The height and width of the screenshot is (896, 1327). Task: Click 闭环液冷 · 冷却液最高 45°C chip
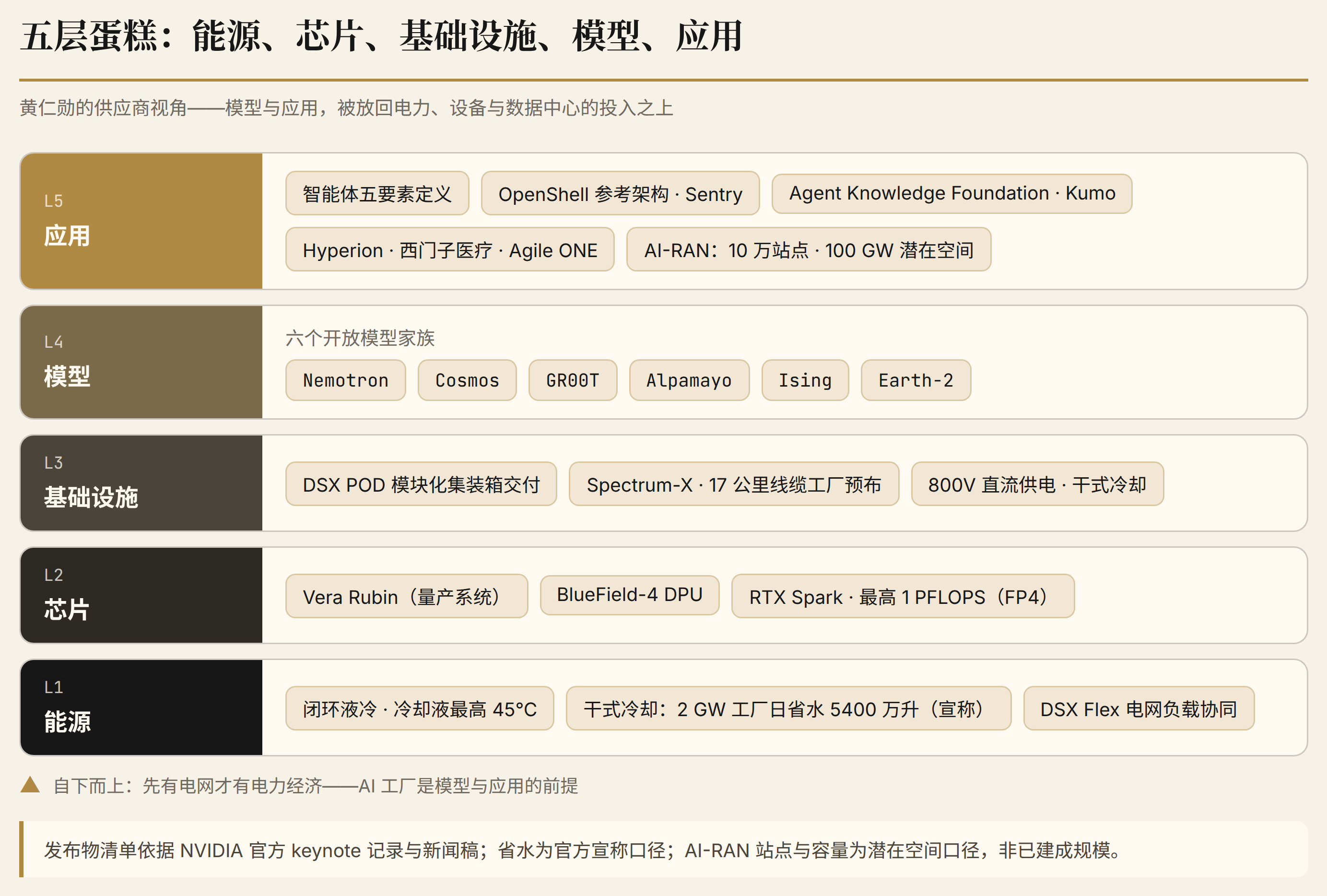pyautogui.click(x=420, y=708)
